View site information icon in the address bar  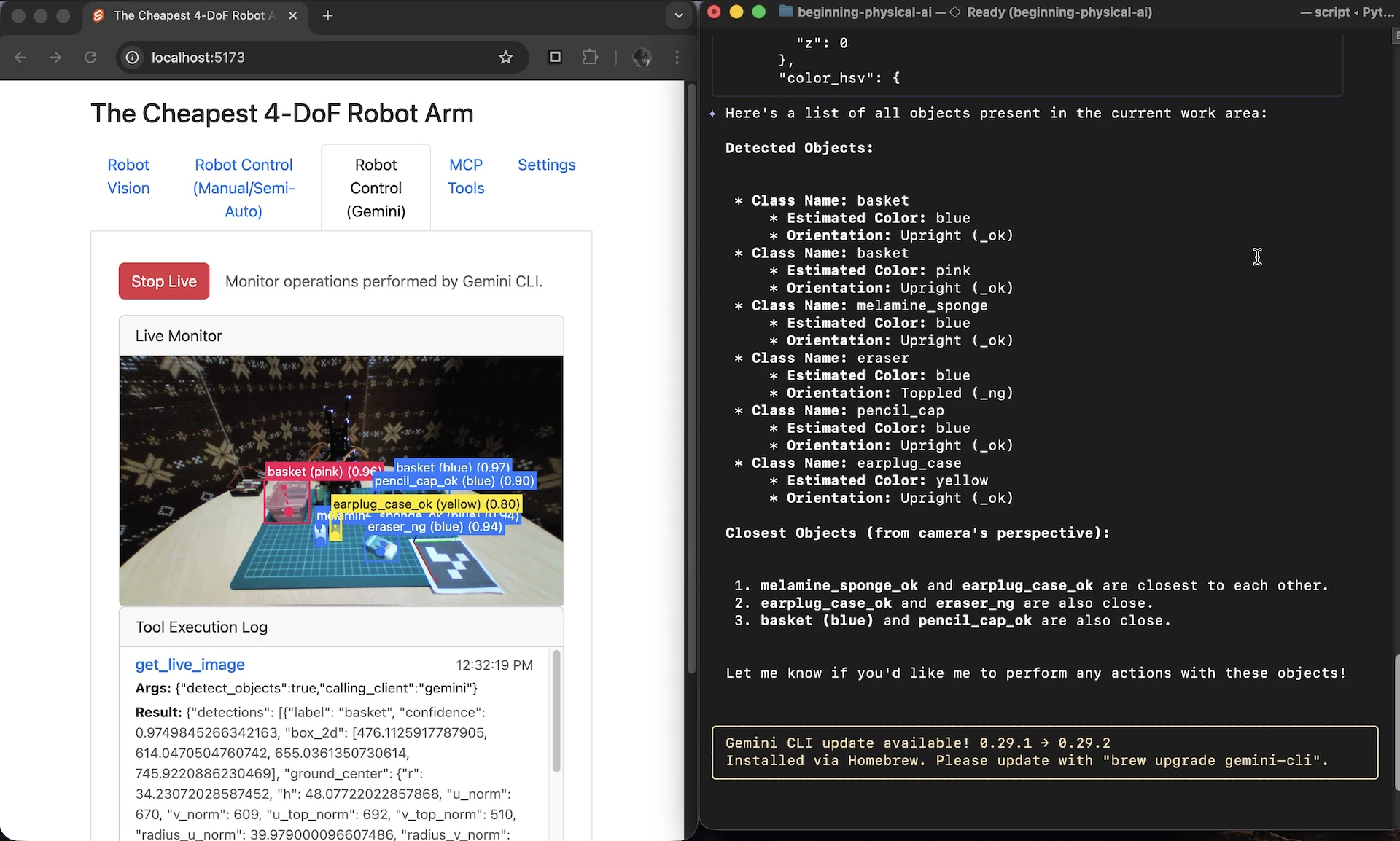tap(131, 58)
